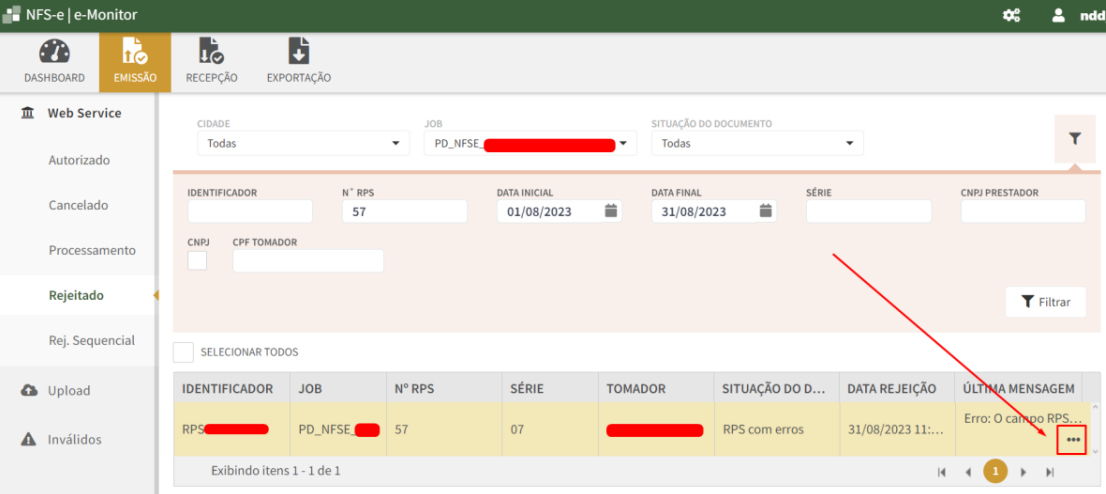Screen dimensions: 1106x494
Task: Click the settings gears icon
Action: click(1011, 16)
